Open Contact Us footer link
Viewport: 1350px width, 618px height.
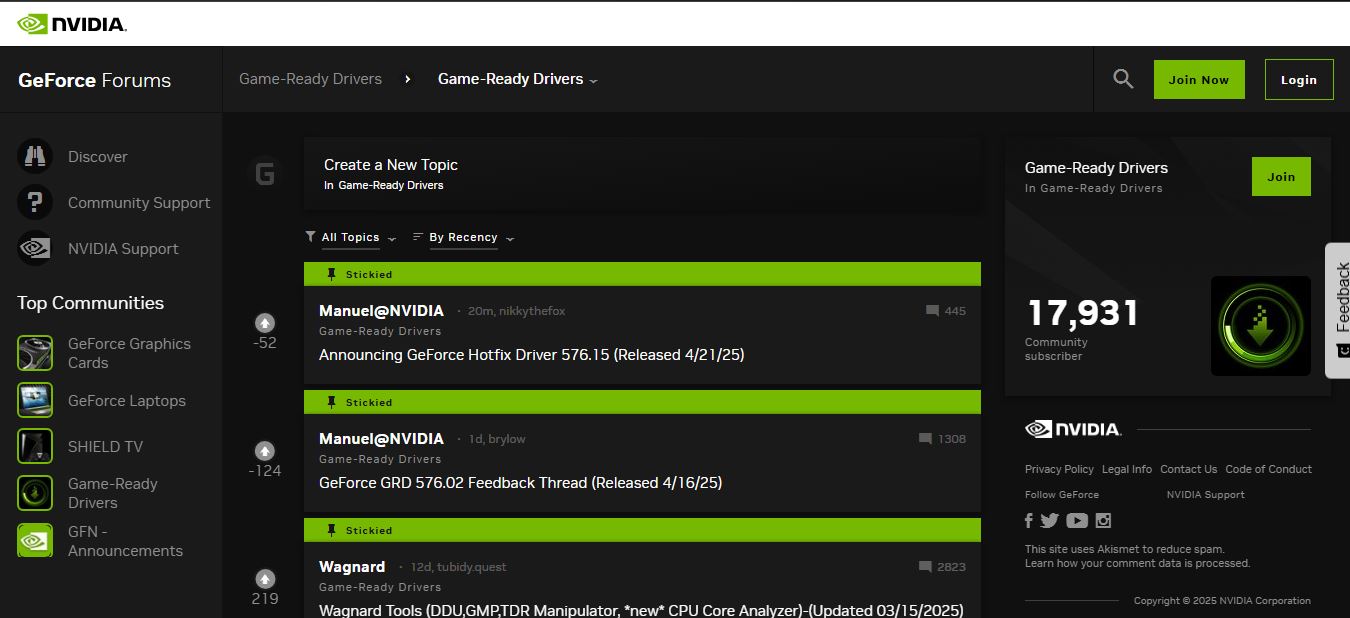click(1188, 469)
